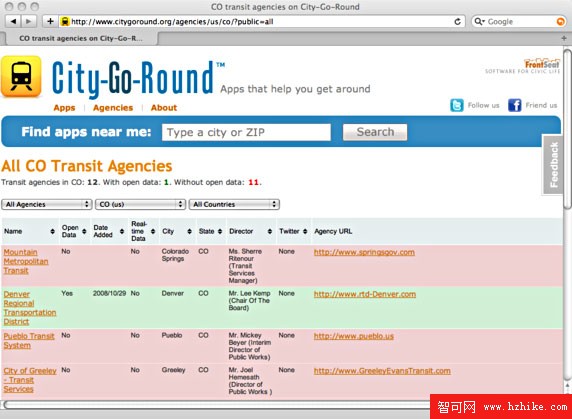Open the Agencies navigation menu
572x419 pixels.
(113, 108)
